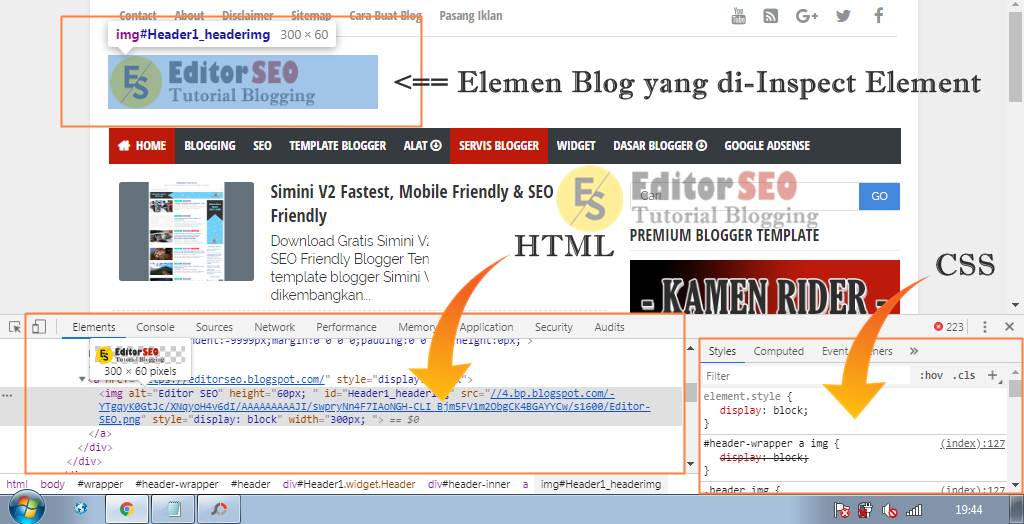Open the YouTube social icon
The image size is (1024, 524).
coord(739,16)
